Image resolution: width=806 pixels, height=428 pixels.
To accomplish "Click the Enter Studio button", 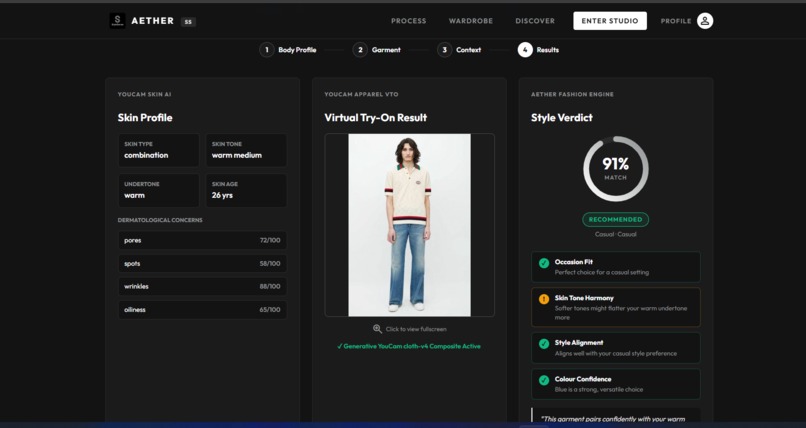I will click(x=610, y=21).
